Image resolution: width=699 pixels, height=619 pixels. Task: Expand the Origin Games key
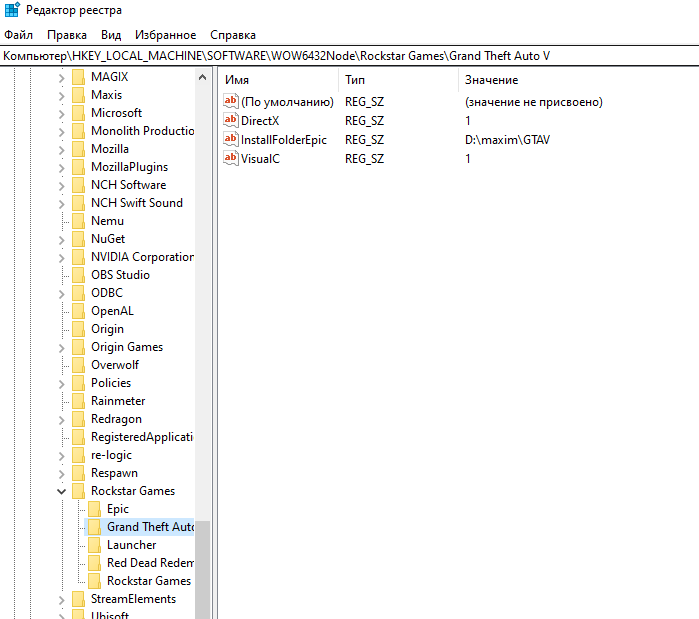pos(62,348)
